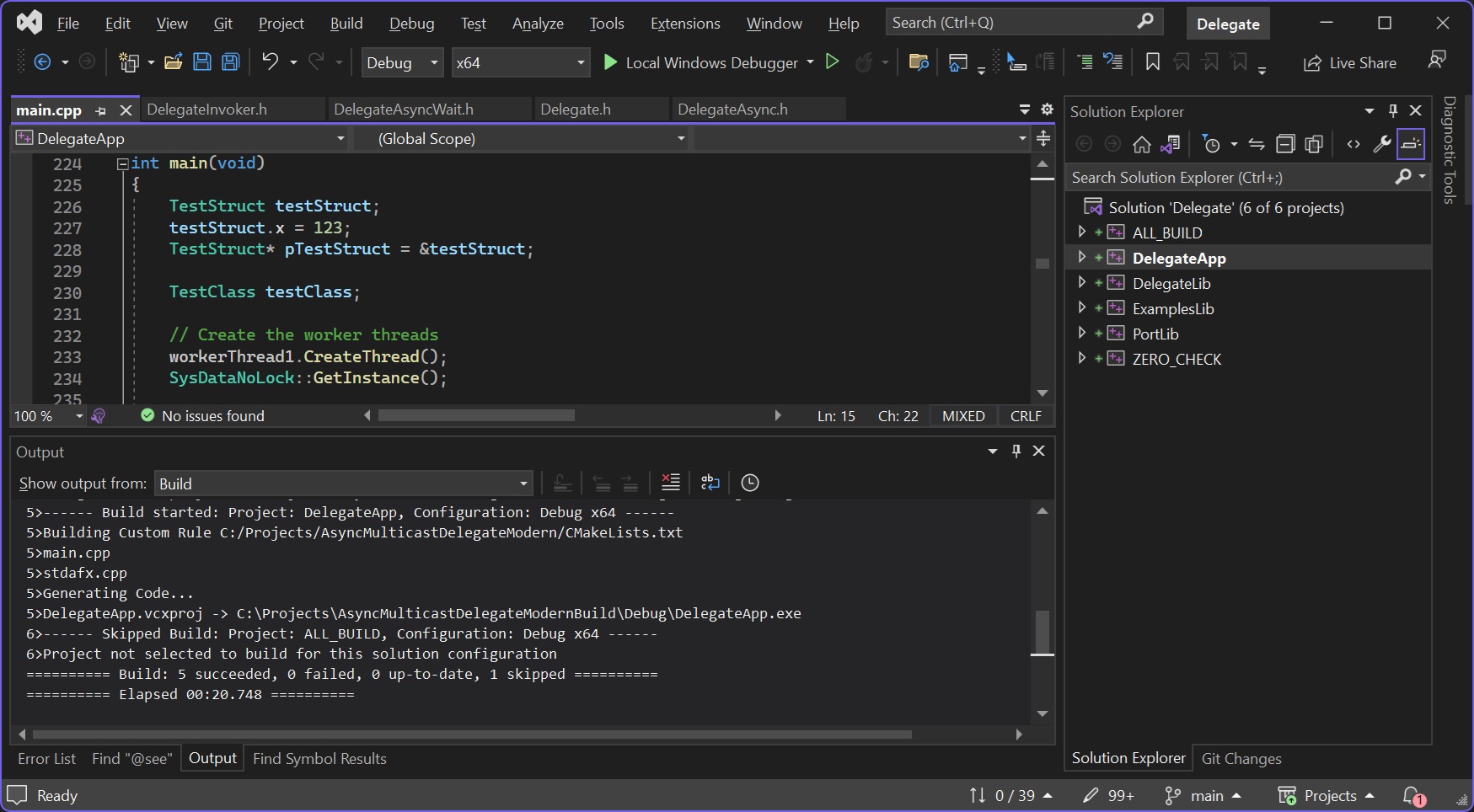Click the split editor icon above scrollbar
This screenshot has width=1474, height=812.
point(1043,138)
